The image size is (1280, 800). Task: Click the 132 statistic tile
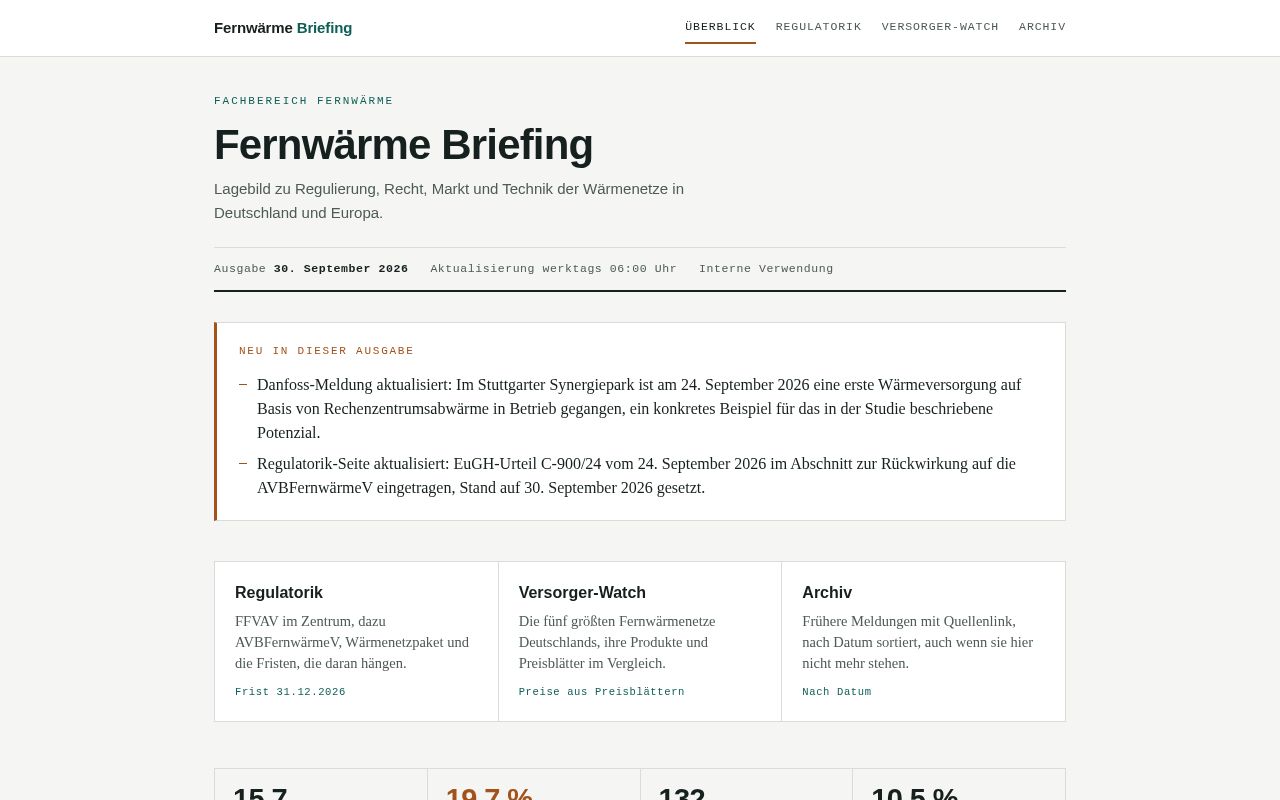point(746,785)
